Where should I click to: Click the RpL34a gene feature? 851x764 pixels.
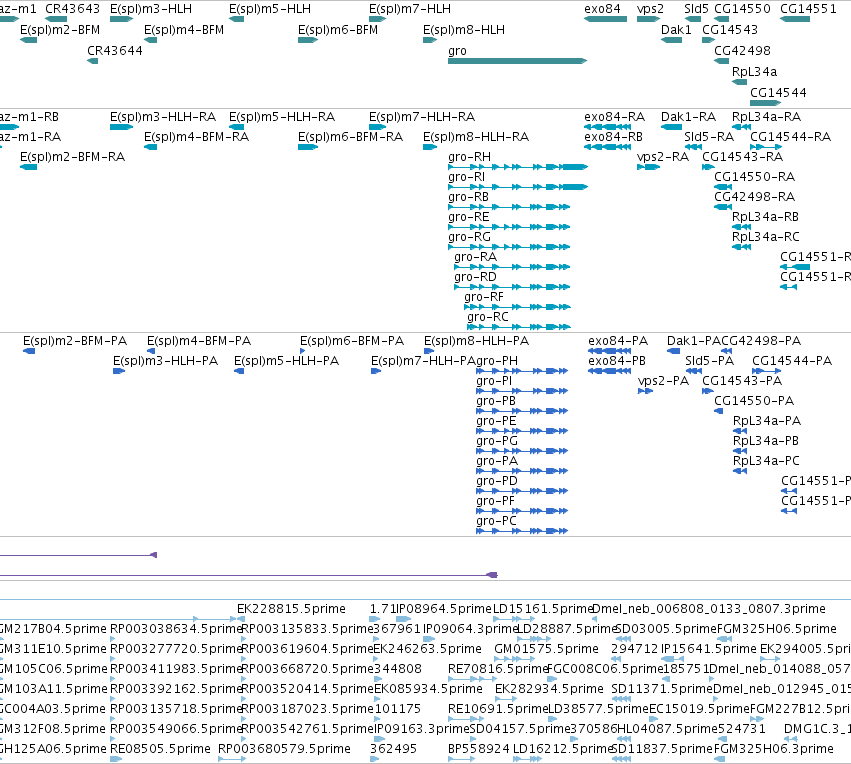click(739, 82)
